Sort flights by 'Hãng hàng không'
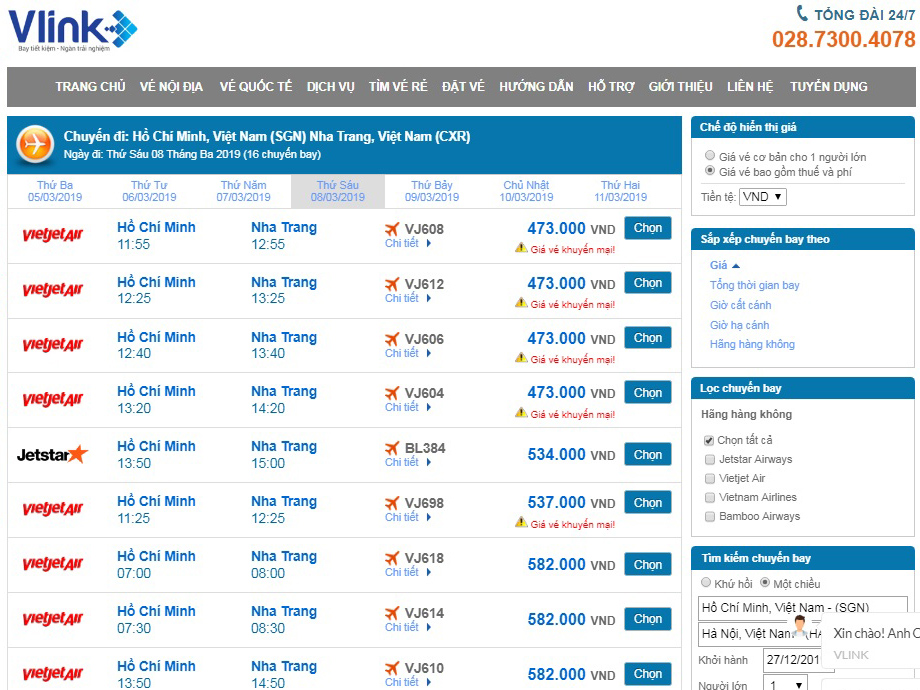The width and height of the screenshot is (920, 690). coord(752,344)
